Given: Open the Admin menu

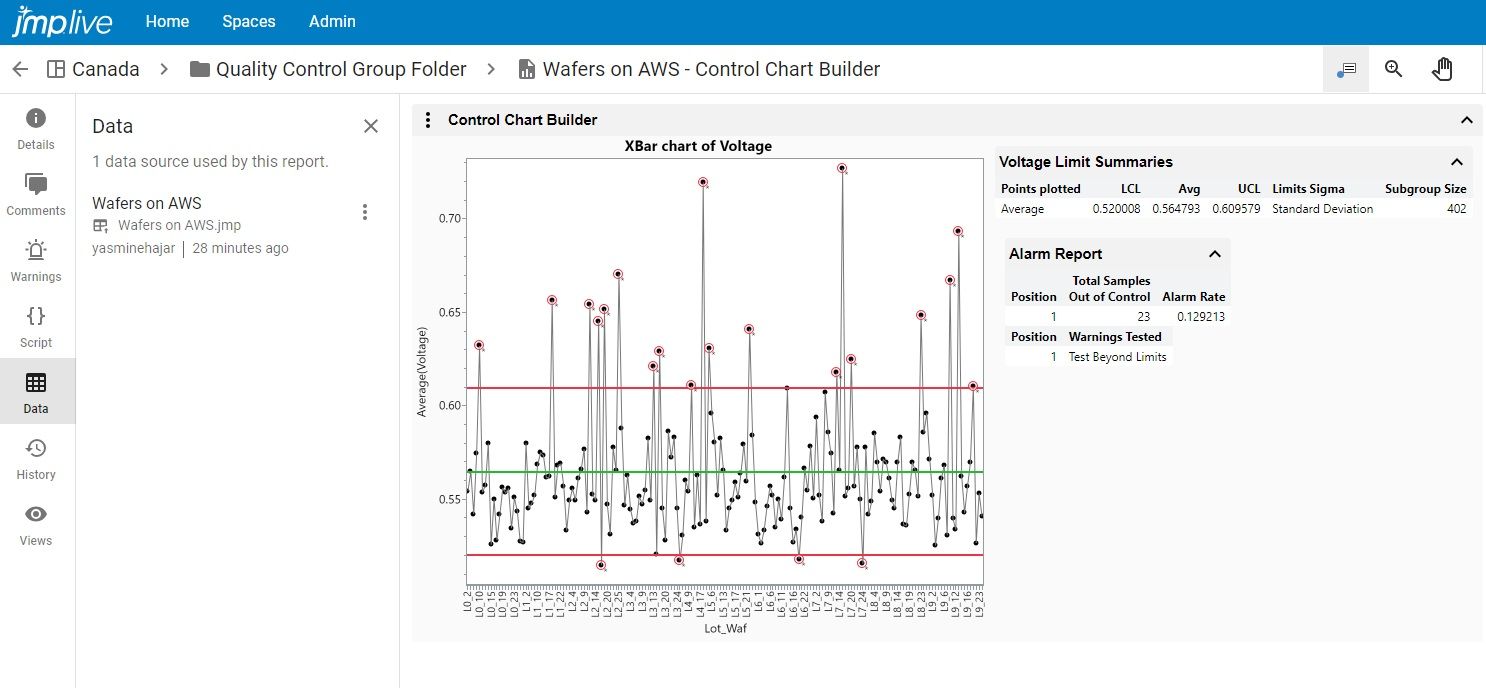Looking at the screenshot, I should pyautogui.click(x=331, y=21).
